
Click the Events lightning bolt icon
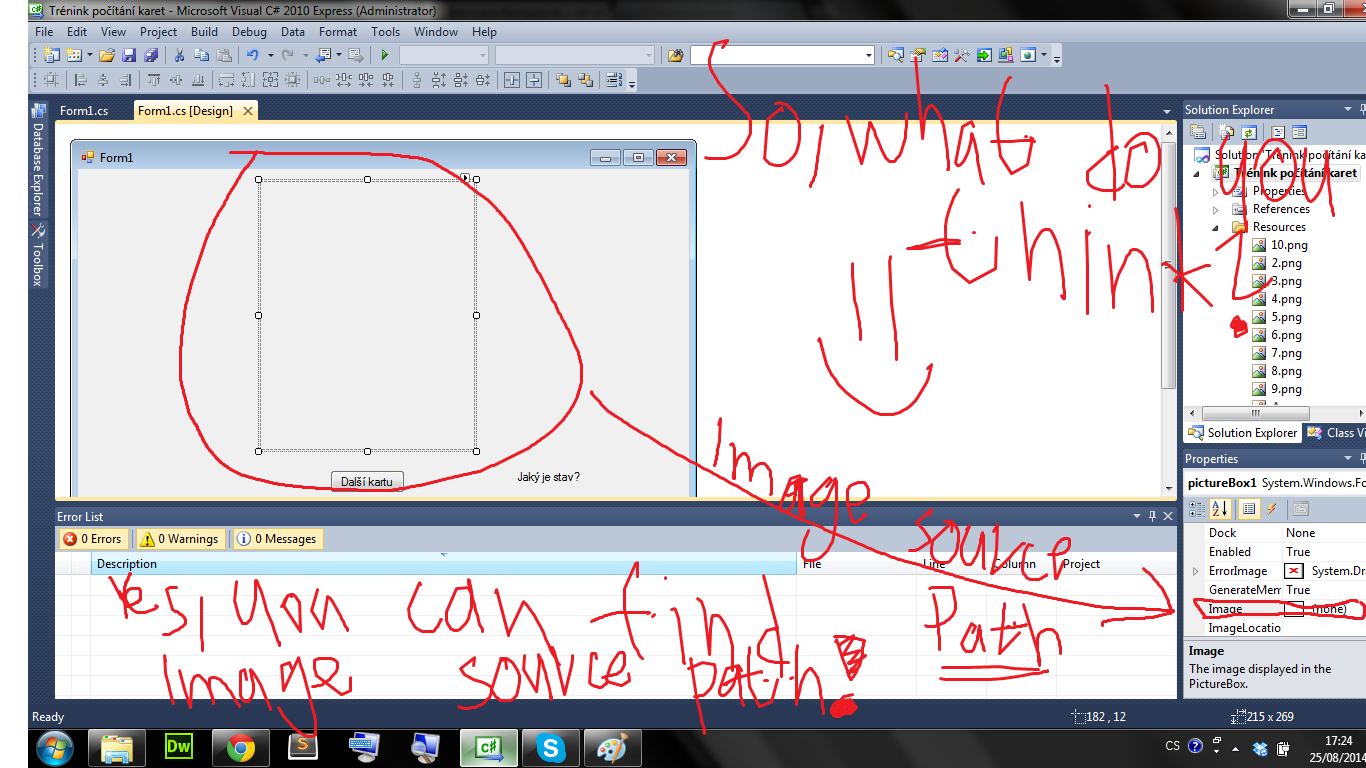(1272, 509)
